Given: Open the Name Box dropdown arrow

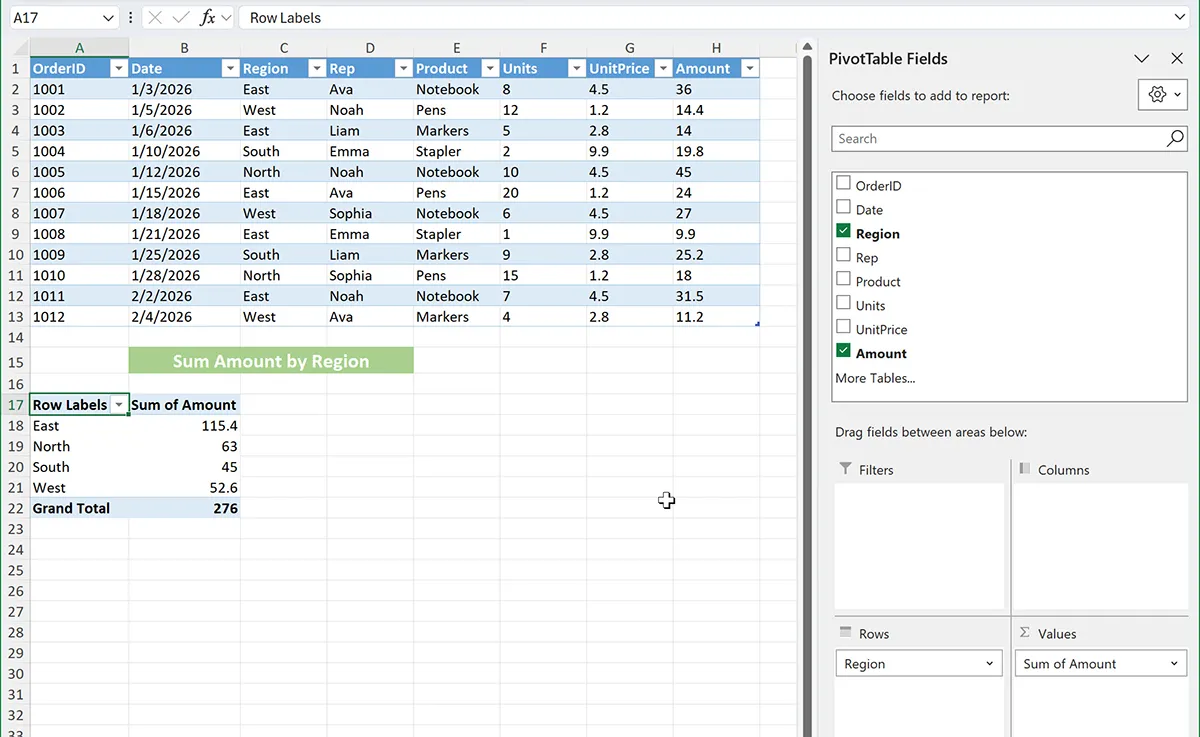Looking at the screenshot, I should point(108,18).
